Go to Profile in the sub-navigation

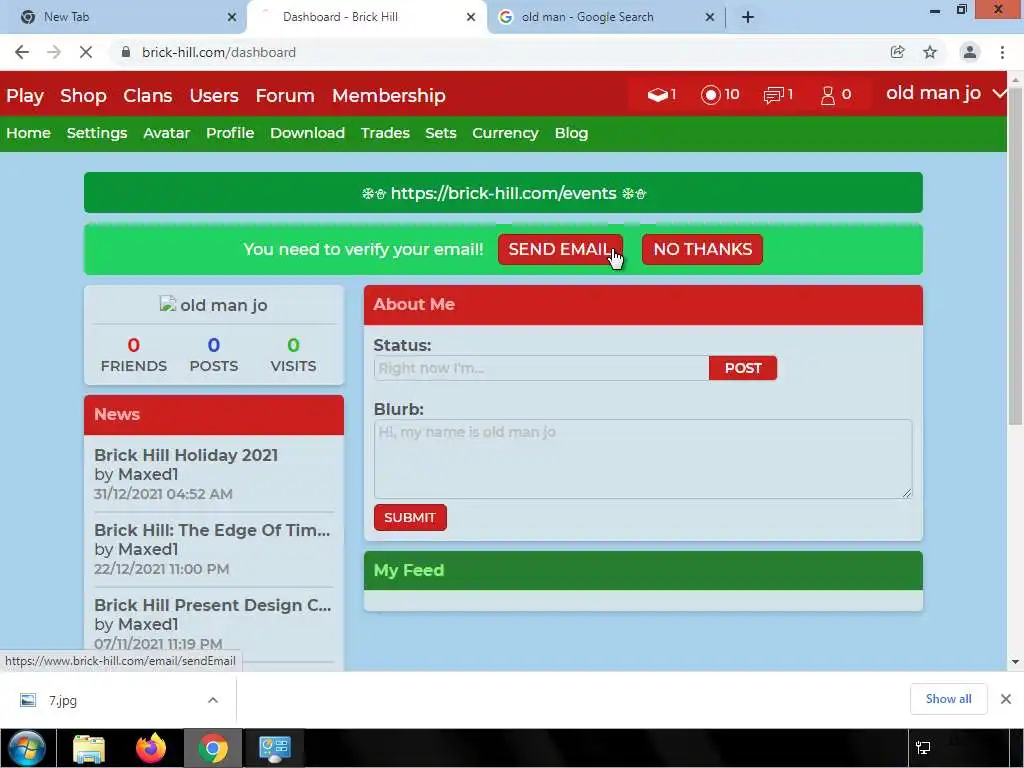230,133
